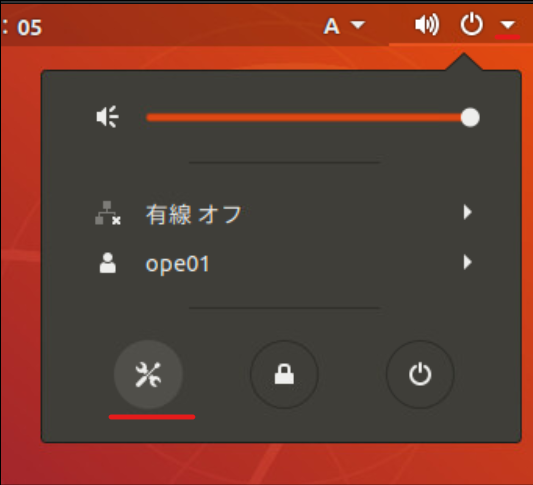533x485 pixels.
Task: Click the power off button in the menu
Action: (x=420, y=375)
